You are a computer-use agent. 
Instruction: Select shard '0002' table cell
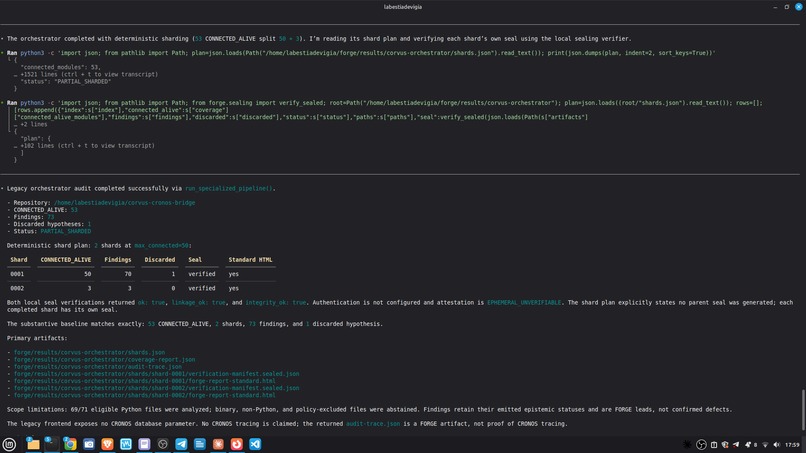pos(17,289)
